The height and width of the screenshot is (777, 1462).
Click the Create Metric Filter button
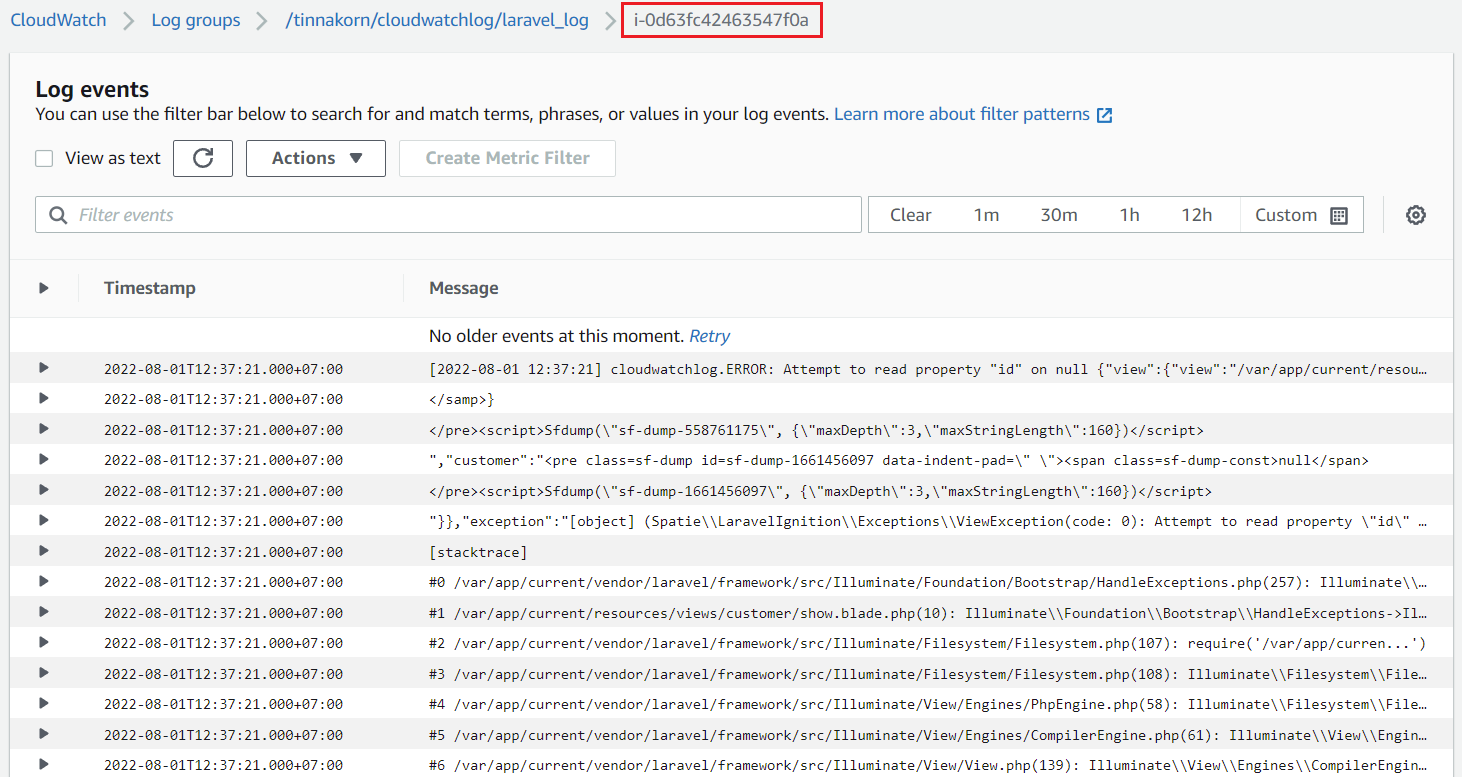[x=507, y=158]
